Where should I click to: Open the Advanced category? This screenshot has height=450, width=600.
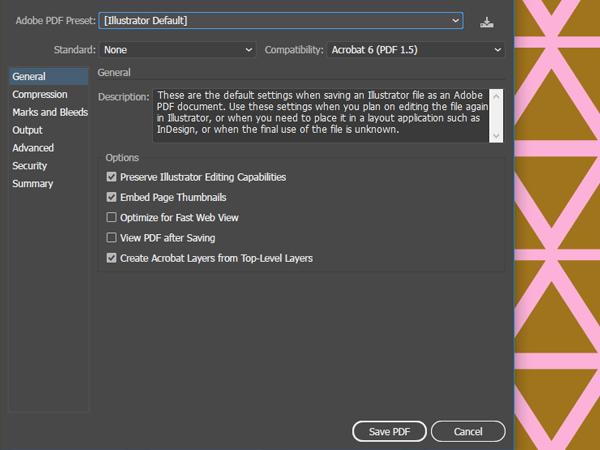coord(49,148)
